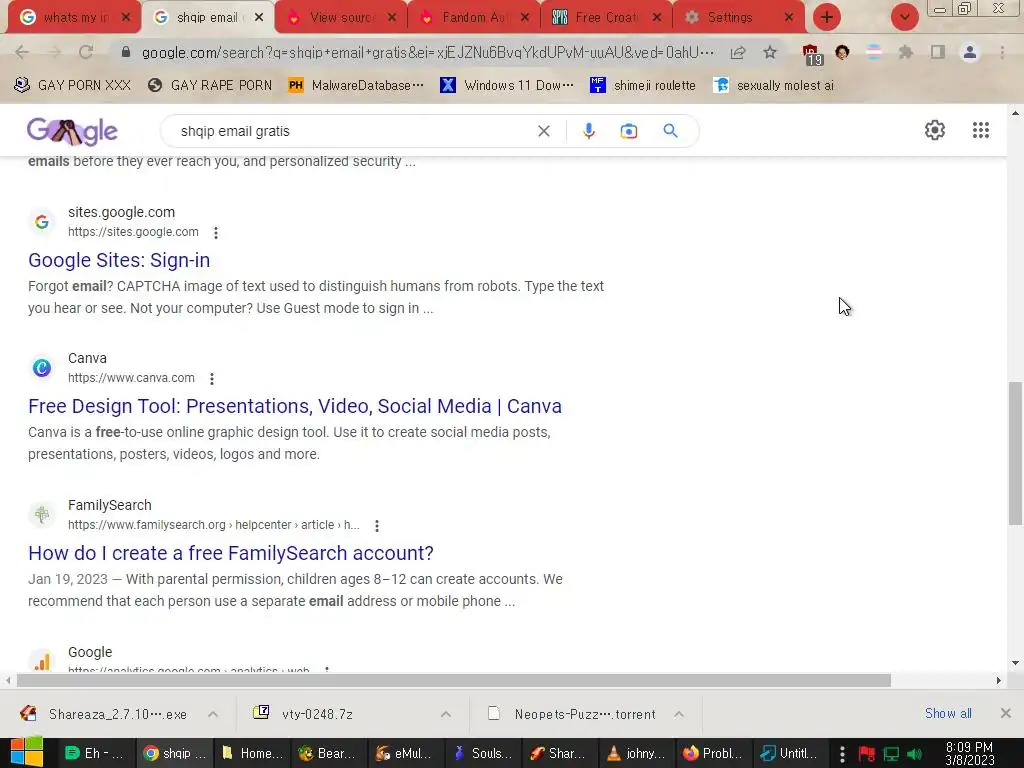This screenshot has width=1024, height=768.
Task: Click scrollbar down arrow
Action: click(1015, 663)
